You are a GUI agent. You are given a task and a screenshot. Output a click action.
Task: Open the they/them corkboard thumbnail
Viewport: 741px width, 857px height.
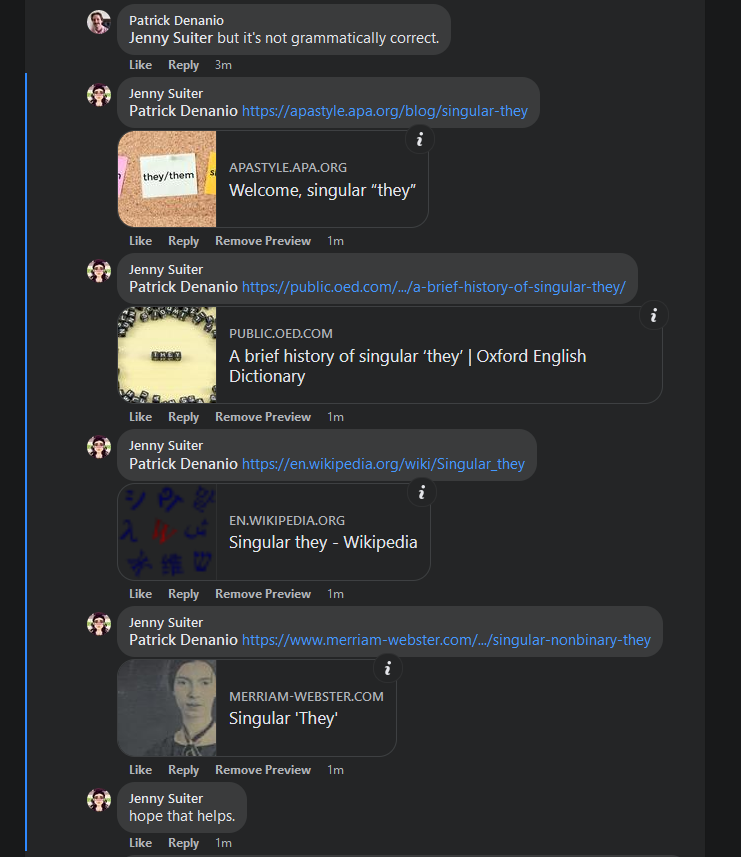[167, 179]
